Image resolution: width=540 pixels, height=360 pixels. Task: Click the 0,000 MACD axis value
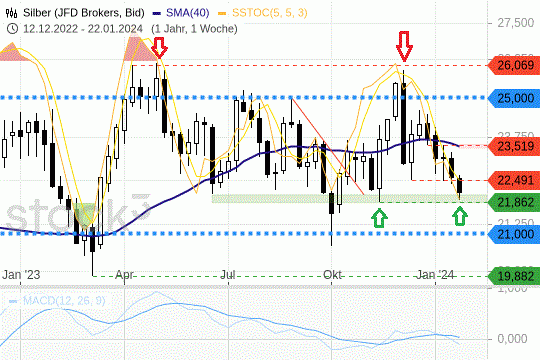tap(512, 339)
